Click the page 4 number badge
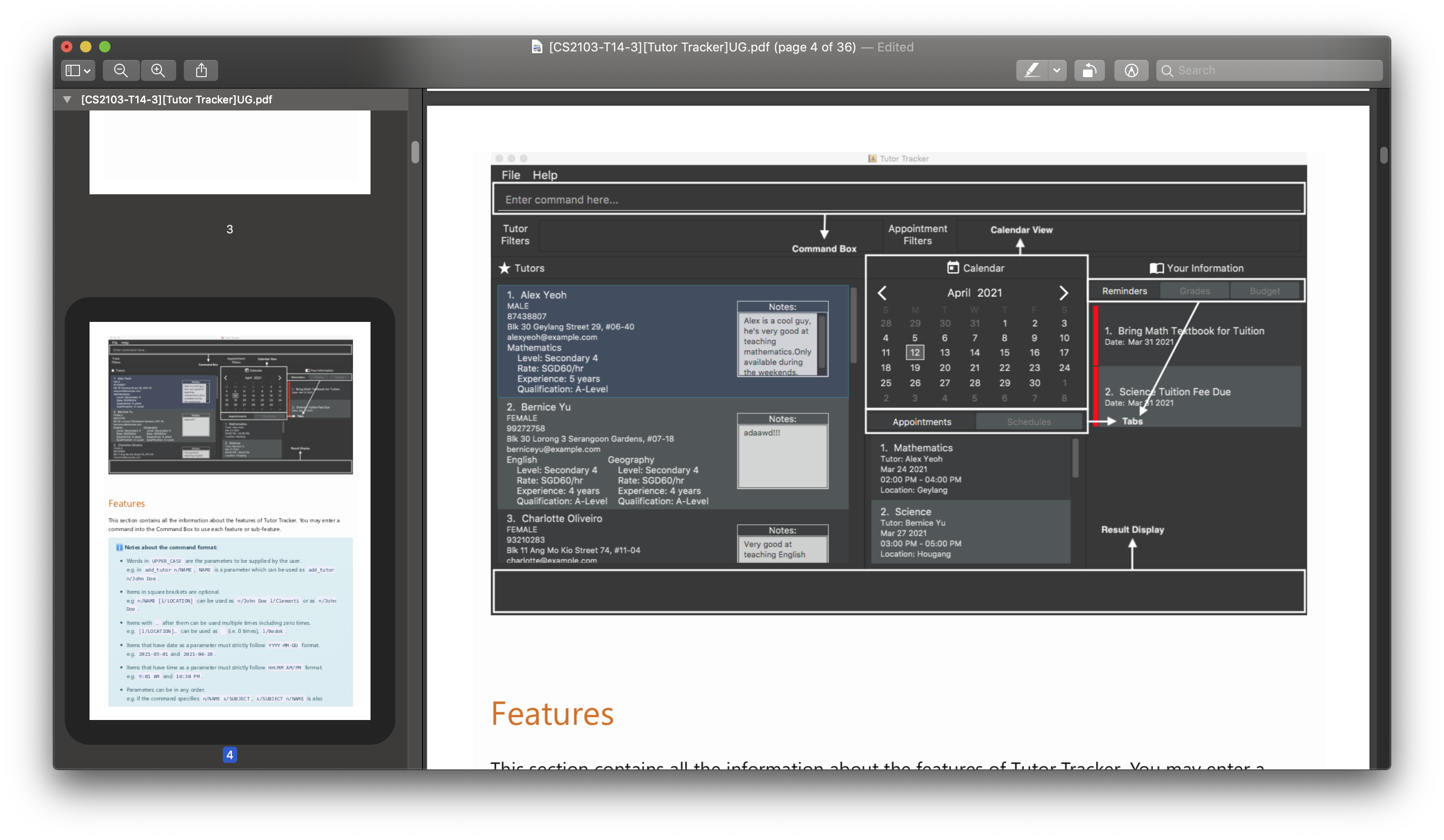This screenshot has width=1444, height=840. [x=230, y=755]
